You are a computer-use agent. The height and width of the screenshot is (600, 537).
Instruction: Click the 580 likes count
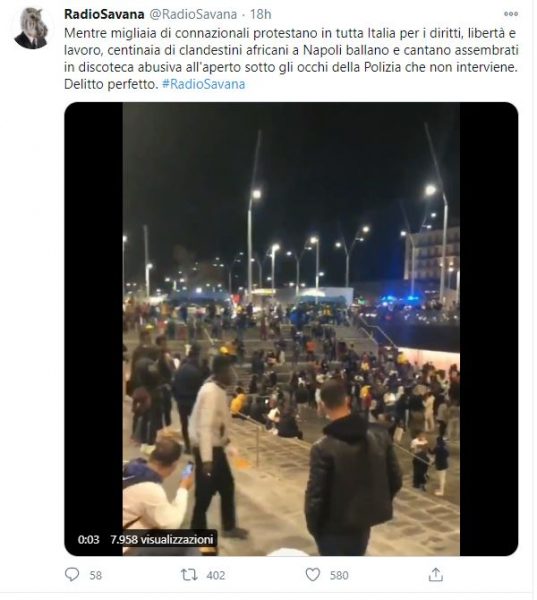coord(339,576)
